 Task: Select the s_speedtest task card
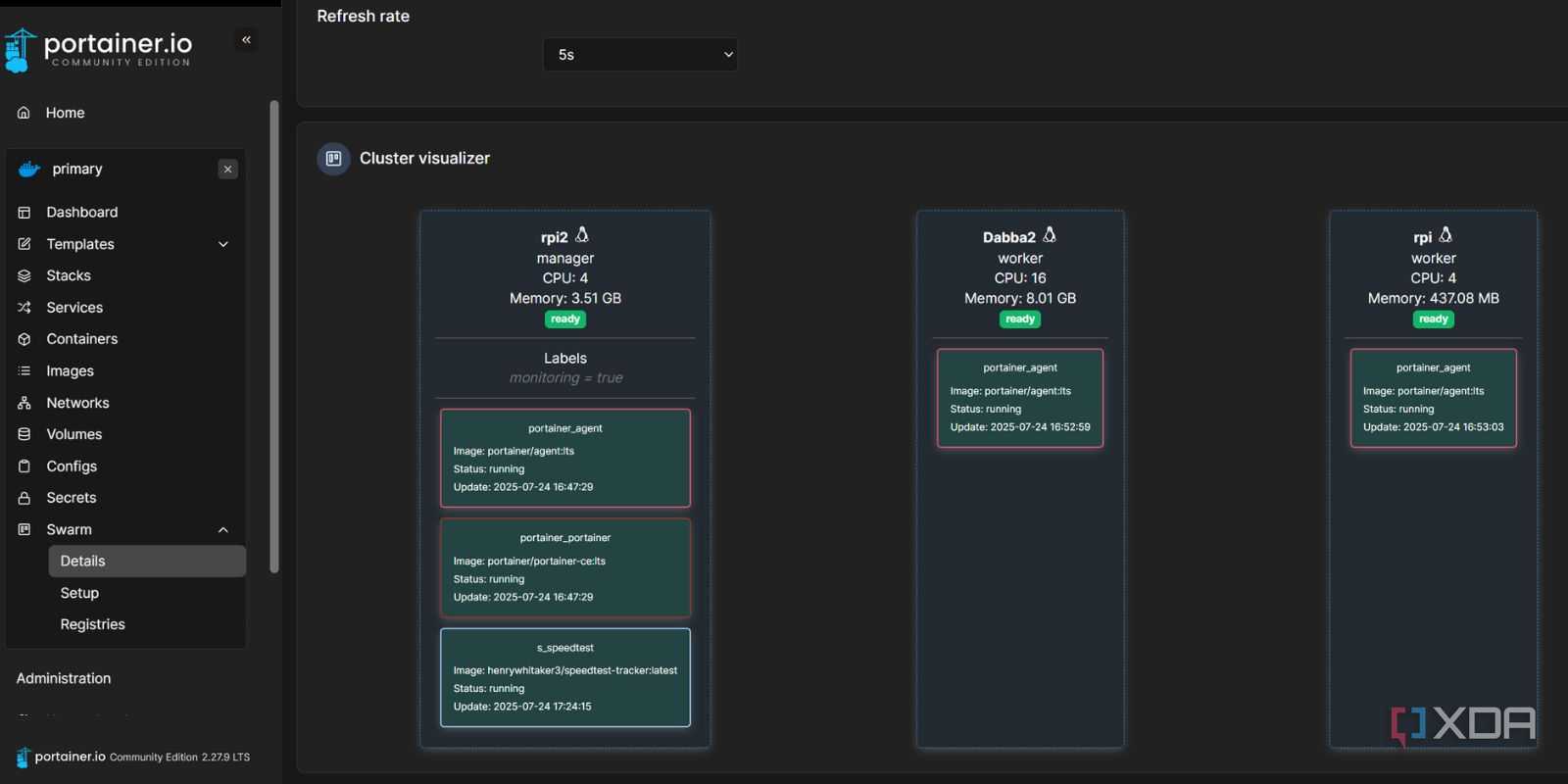point(565,677)
